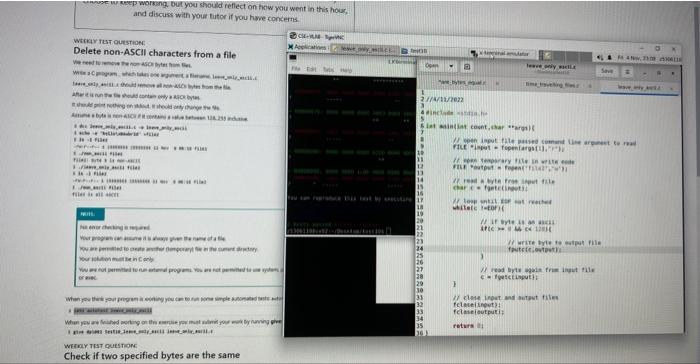700x364 pixels.
Task: Switch to test10 folder taskbar item
Action: point(415,51)
